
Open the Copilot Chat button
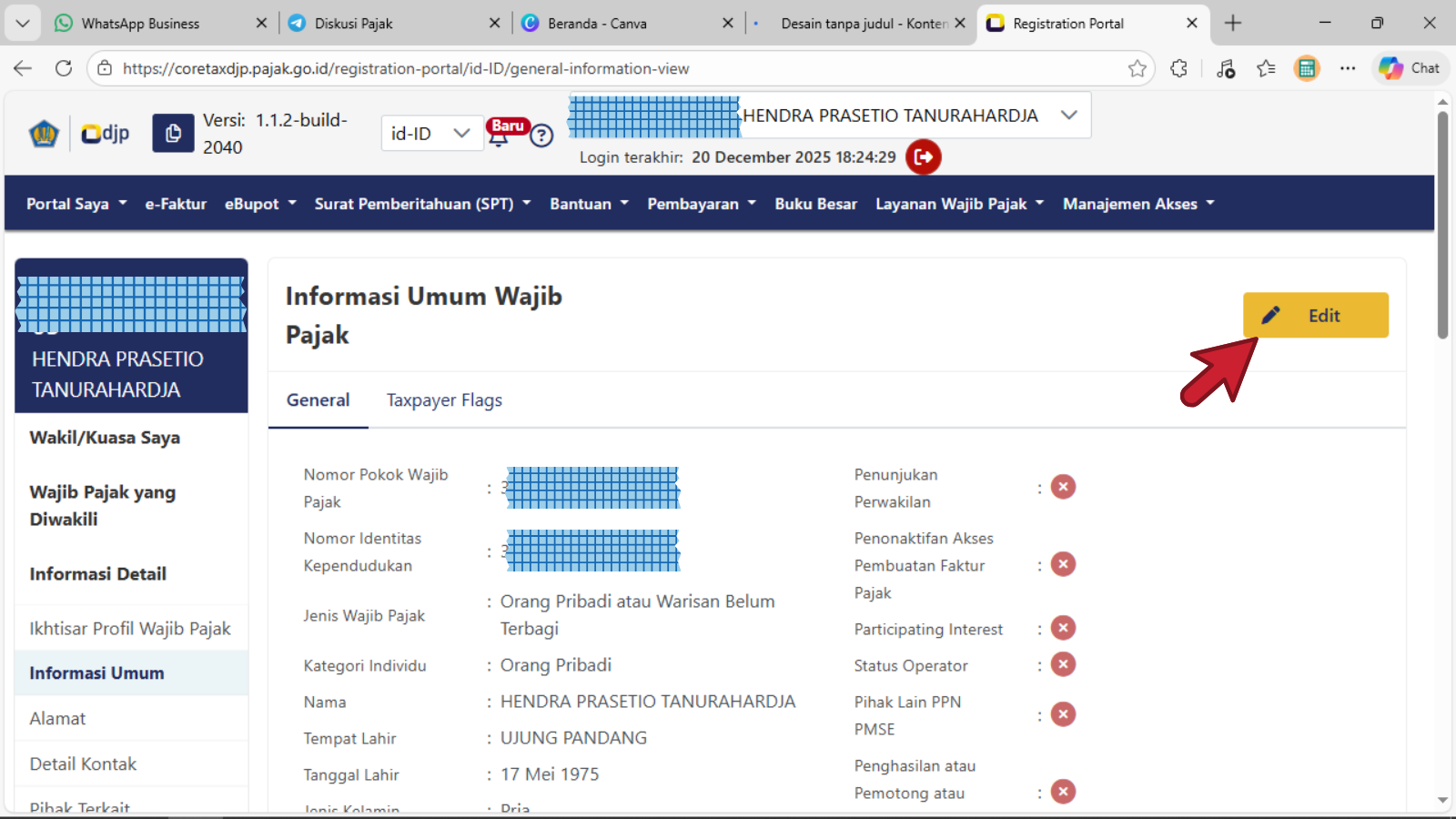[x=1409, y=68]
